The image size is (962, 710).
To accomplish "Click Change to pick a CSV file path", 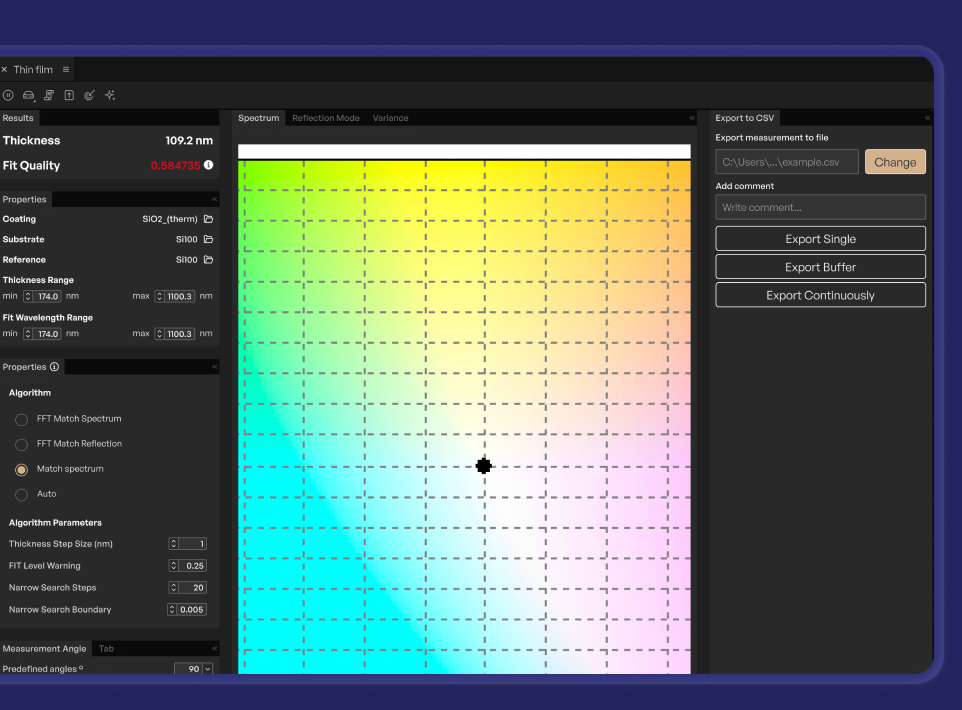I will [895, 161].
